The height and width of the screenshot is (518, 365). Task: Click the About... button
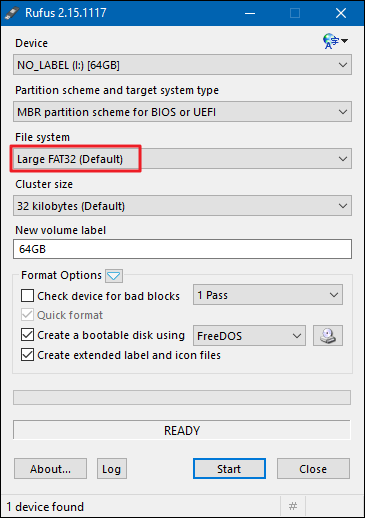pyautogui.click(x=50, y=469)
